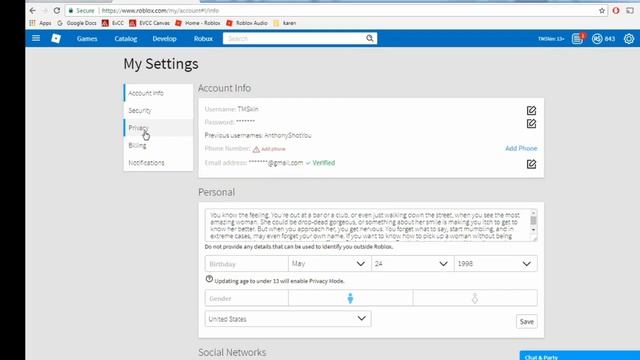The image size is (640, 360).
Task: Open the settings gear icon
Action: pos(629,39)
